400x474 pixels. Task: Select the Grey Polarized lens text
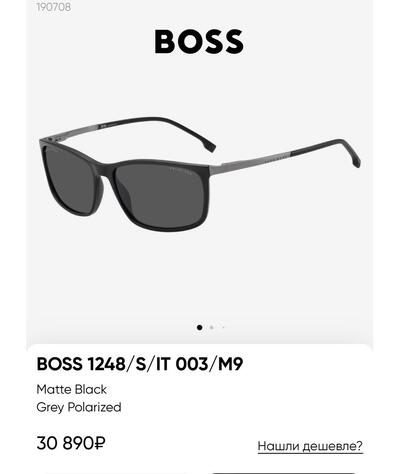pos(79,407)
